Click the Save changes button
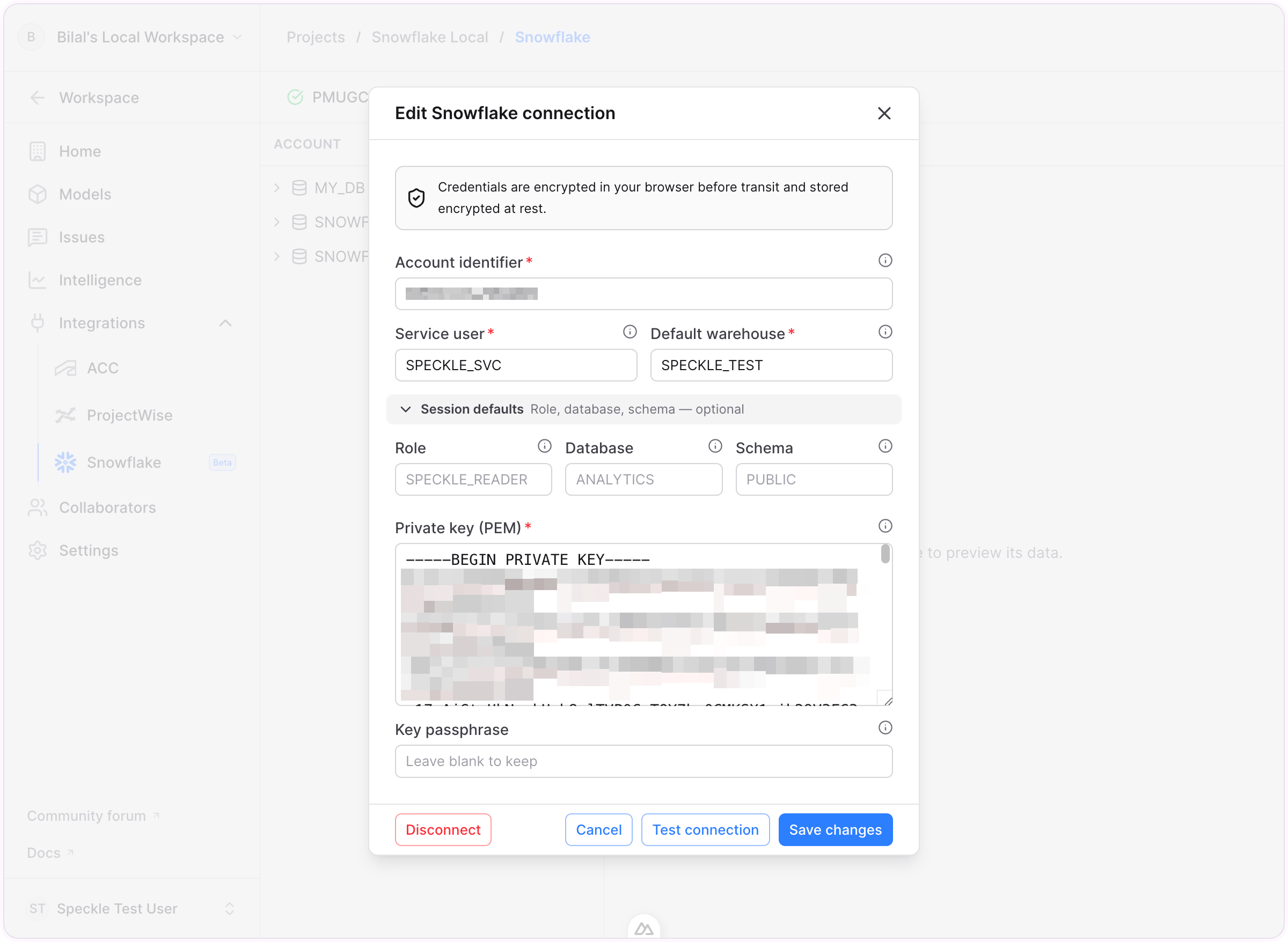 835,830
